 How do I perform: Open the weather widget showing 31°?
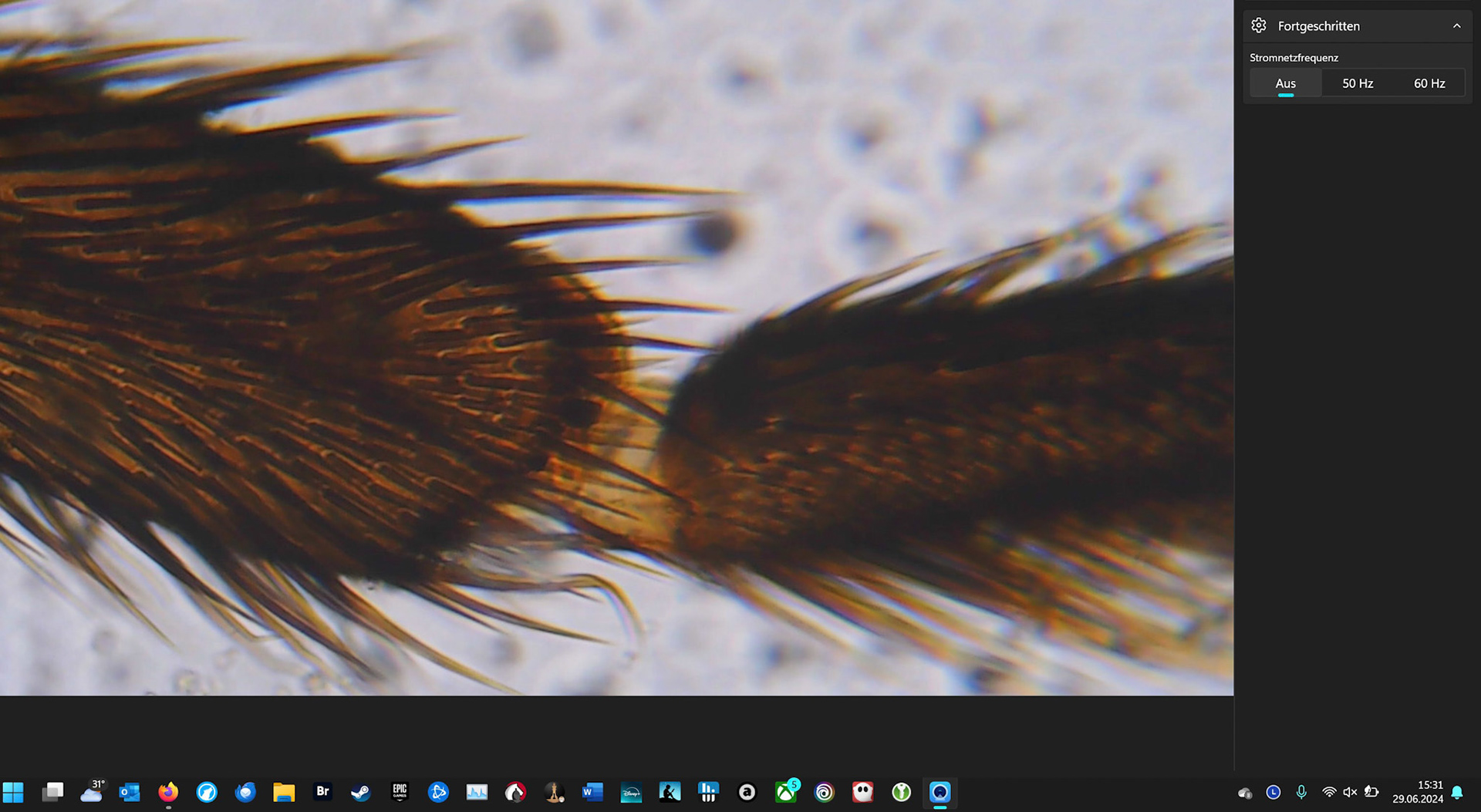pyautogui.click(x=92, y=791)
